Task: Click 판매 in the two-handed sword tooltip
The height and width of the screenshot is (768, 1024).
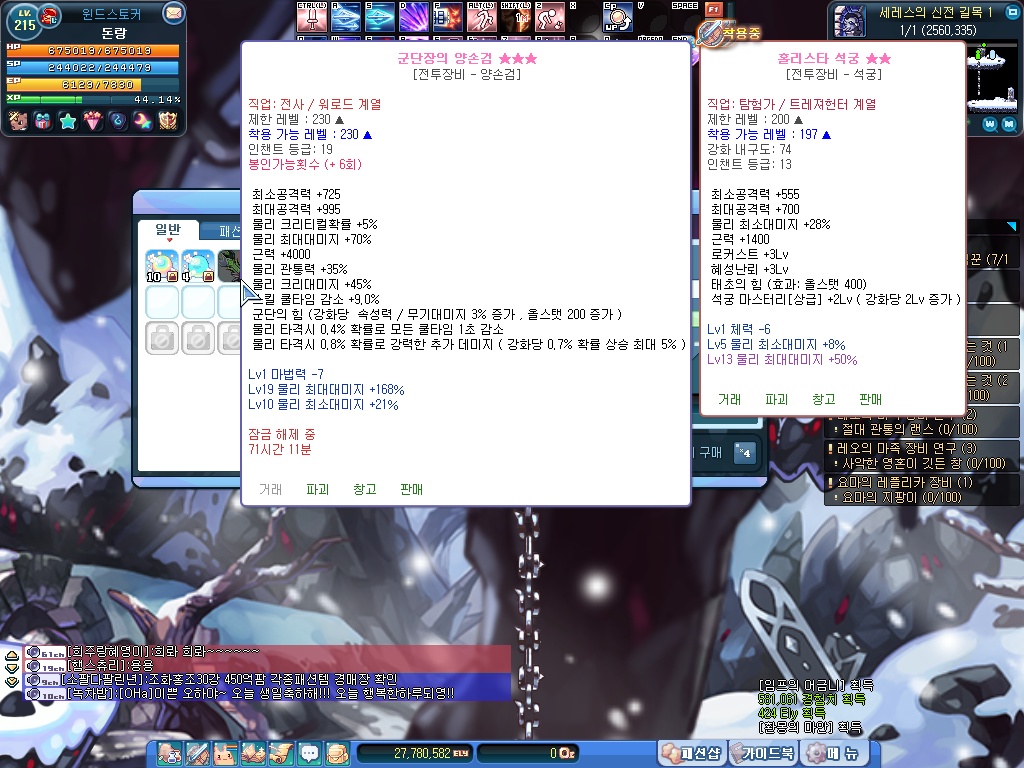Action: point(411,489)
